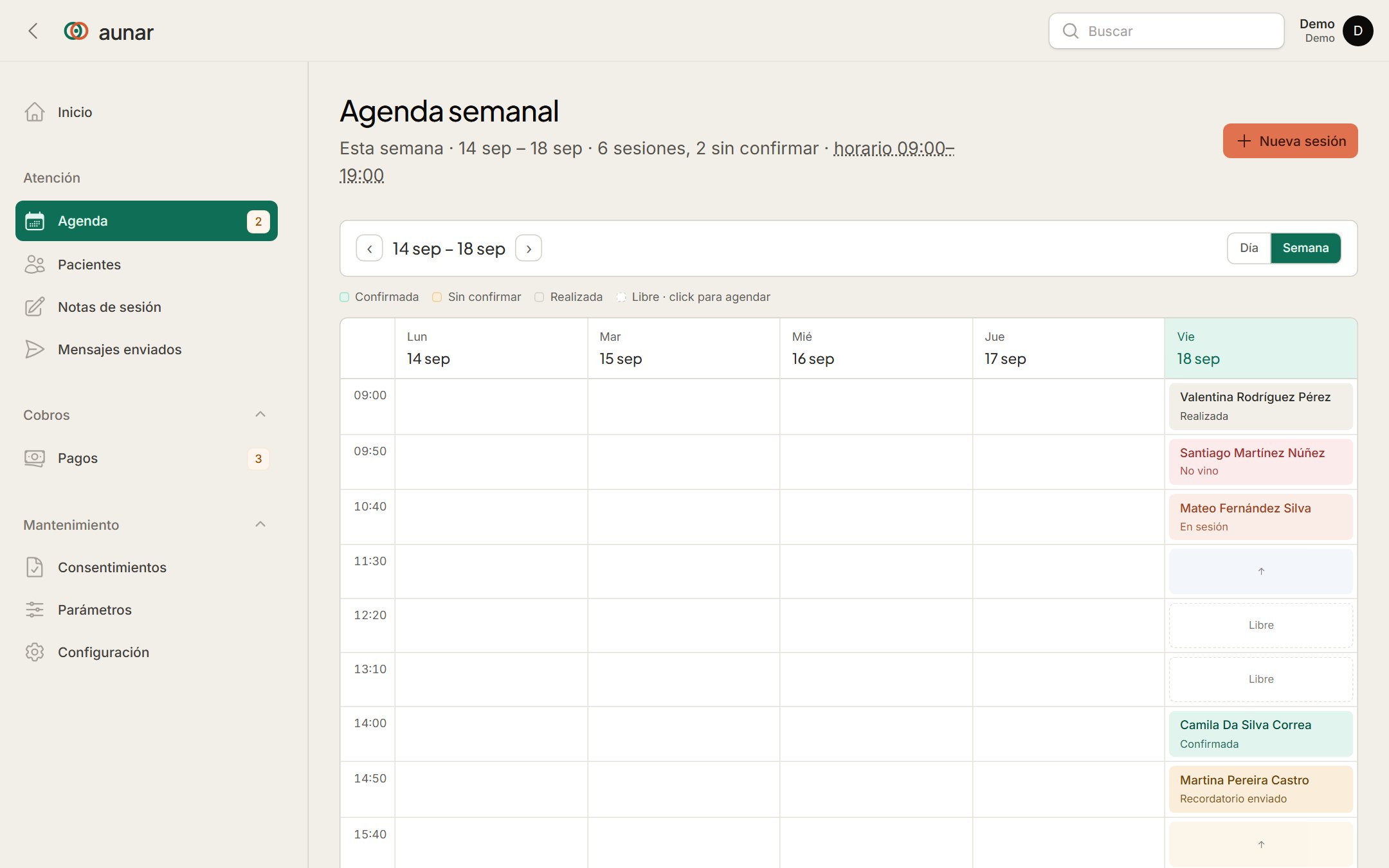1389x868 pixels.
Task: Click the arrow block at 11:30 Friday
Action: click(x=1260, y=571)
